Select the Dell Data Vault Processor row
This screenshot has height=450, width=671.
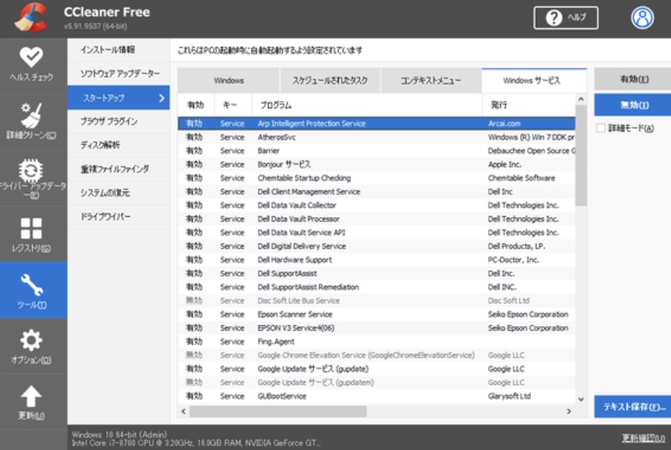(377, 219)
